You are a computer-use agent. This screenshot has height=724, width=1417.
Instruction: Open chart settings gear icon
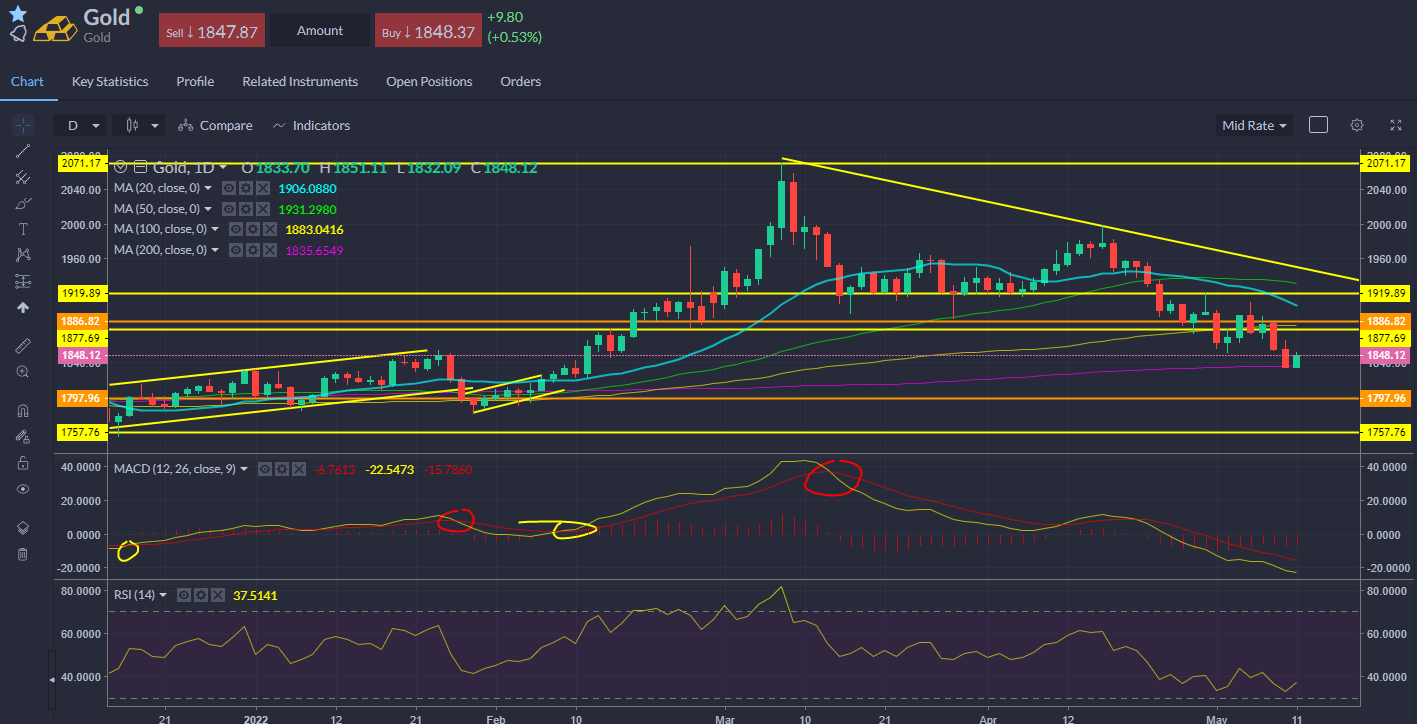point(1357,125)
